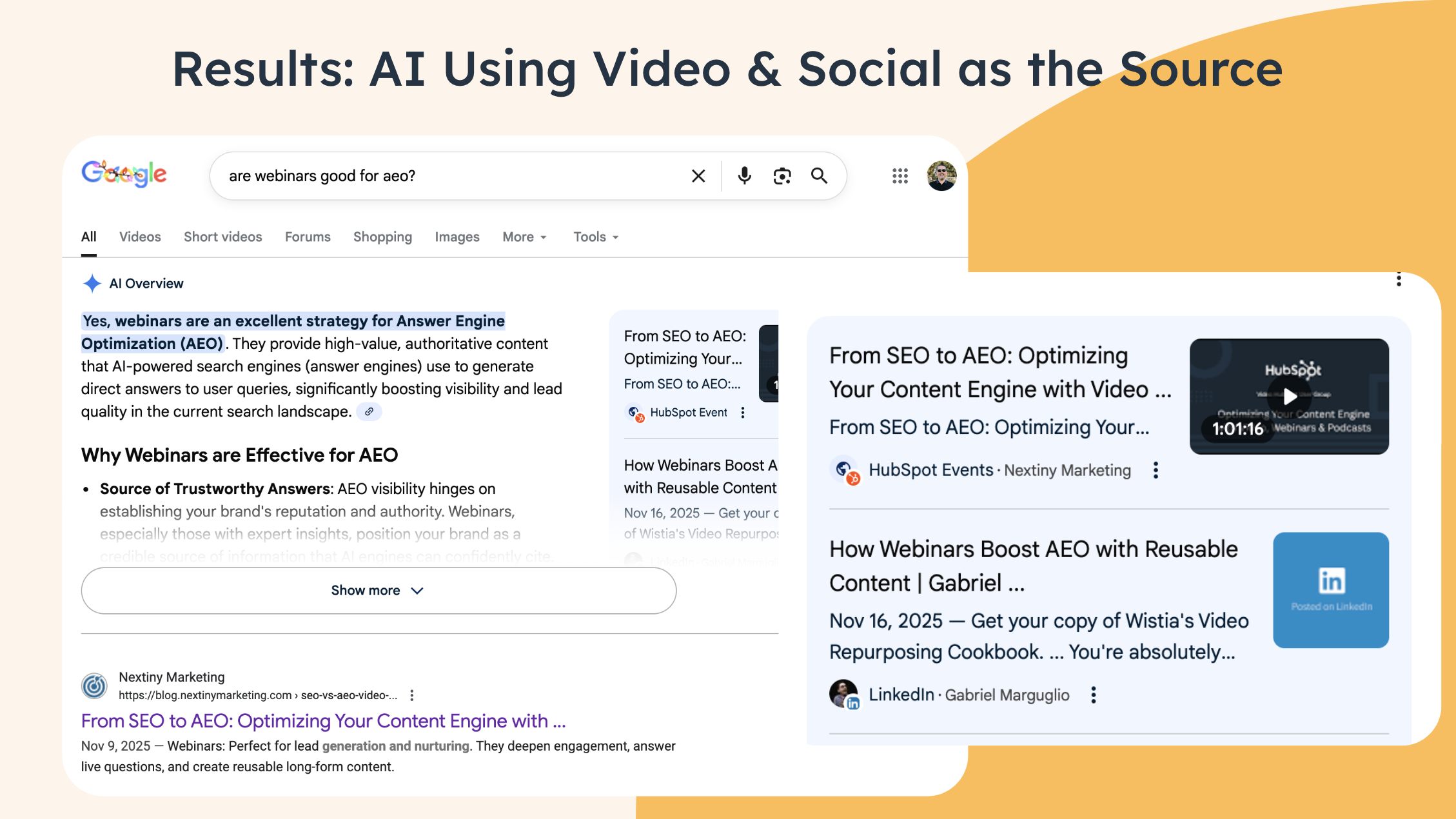Click the profile avatar photo
Image resolution: width=1456 pixels, height=819 pixels.
941,175
